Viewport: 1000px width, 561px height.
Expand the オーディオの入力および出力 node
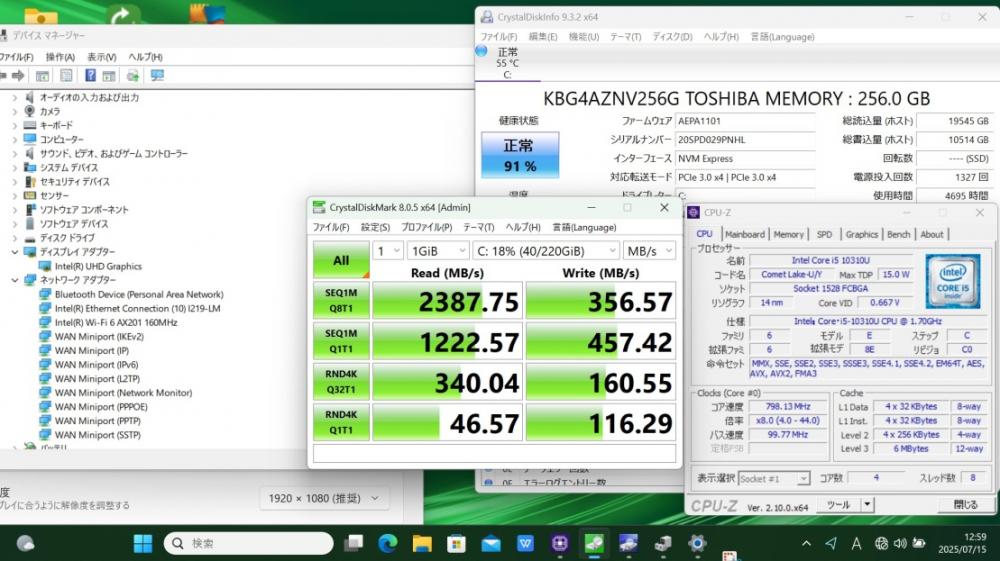click(15, 98)
